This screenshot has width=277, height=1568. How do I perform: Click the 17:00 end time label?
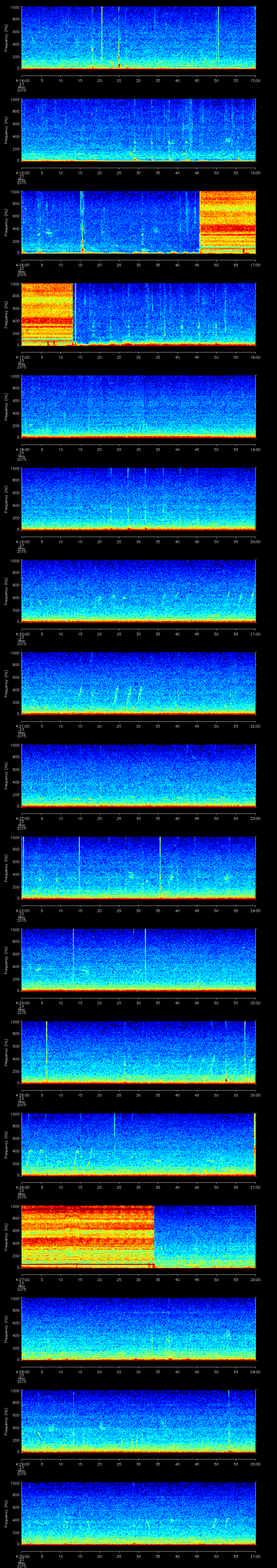tap(256, 265)
